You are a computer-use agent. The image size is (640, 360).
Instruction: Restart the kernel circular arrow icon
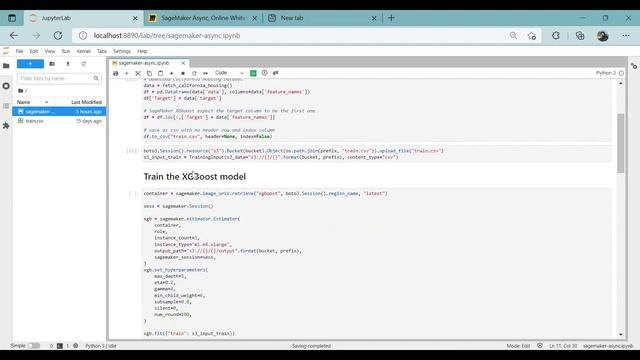tap(194, 73)
